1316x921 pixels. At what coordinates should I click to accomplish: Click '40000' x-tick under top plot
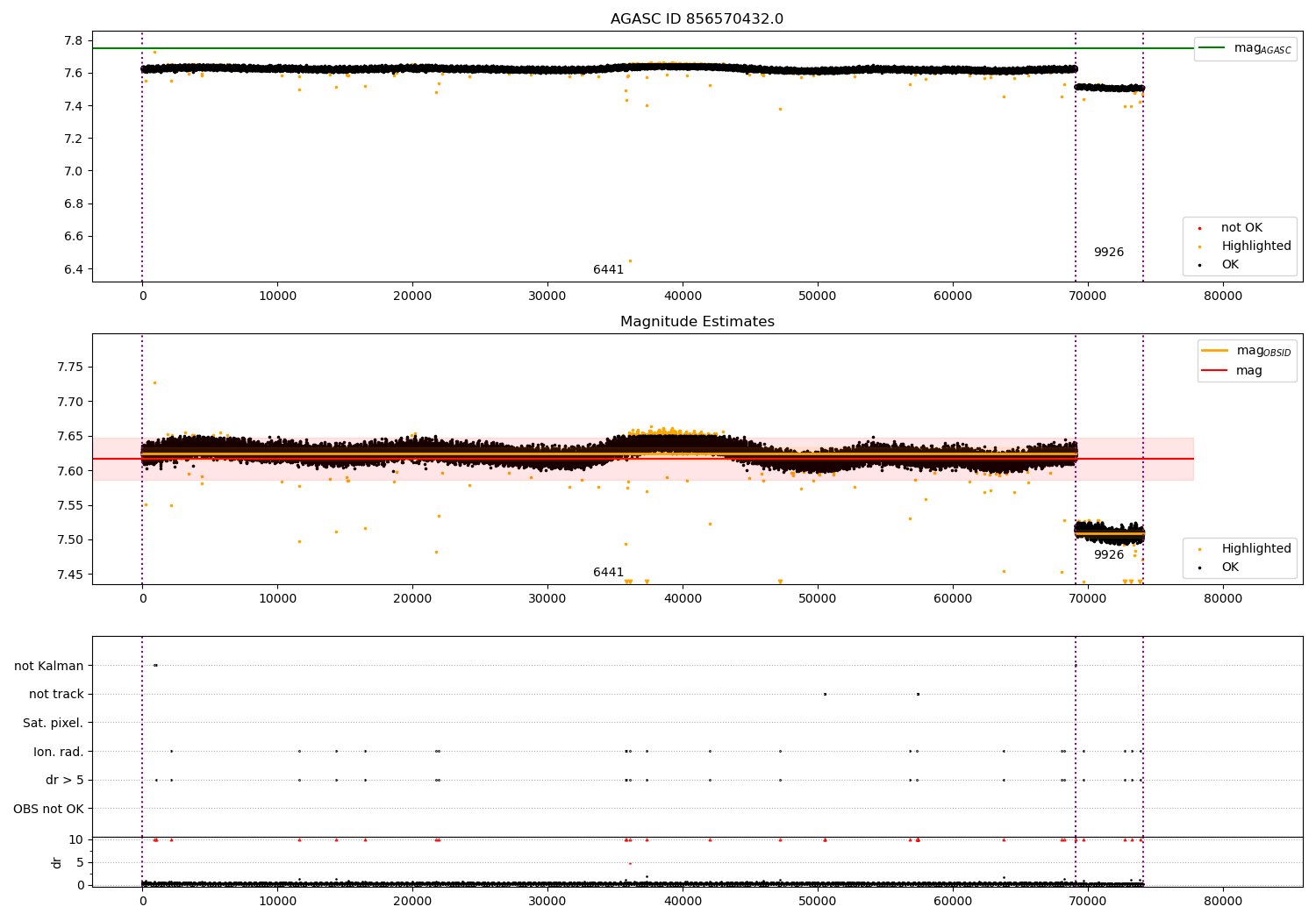[x=683, y=296]
